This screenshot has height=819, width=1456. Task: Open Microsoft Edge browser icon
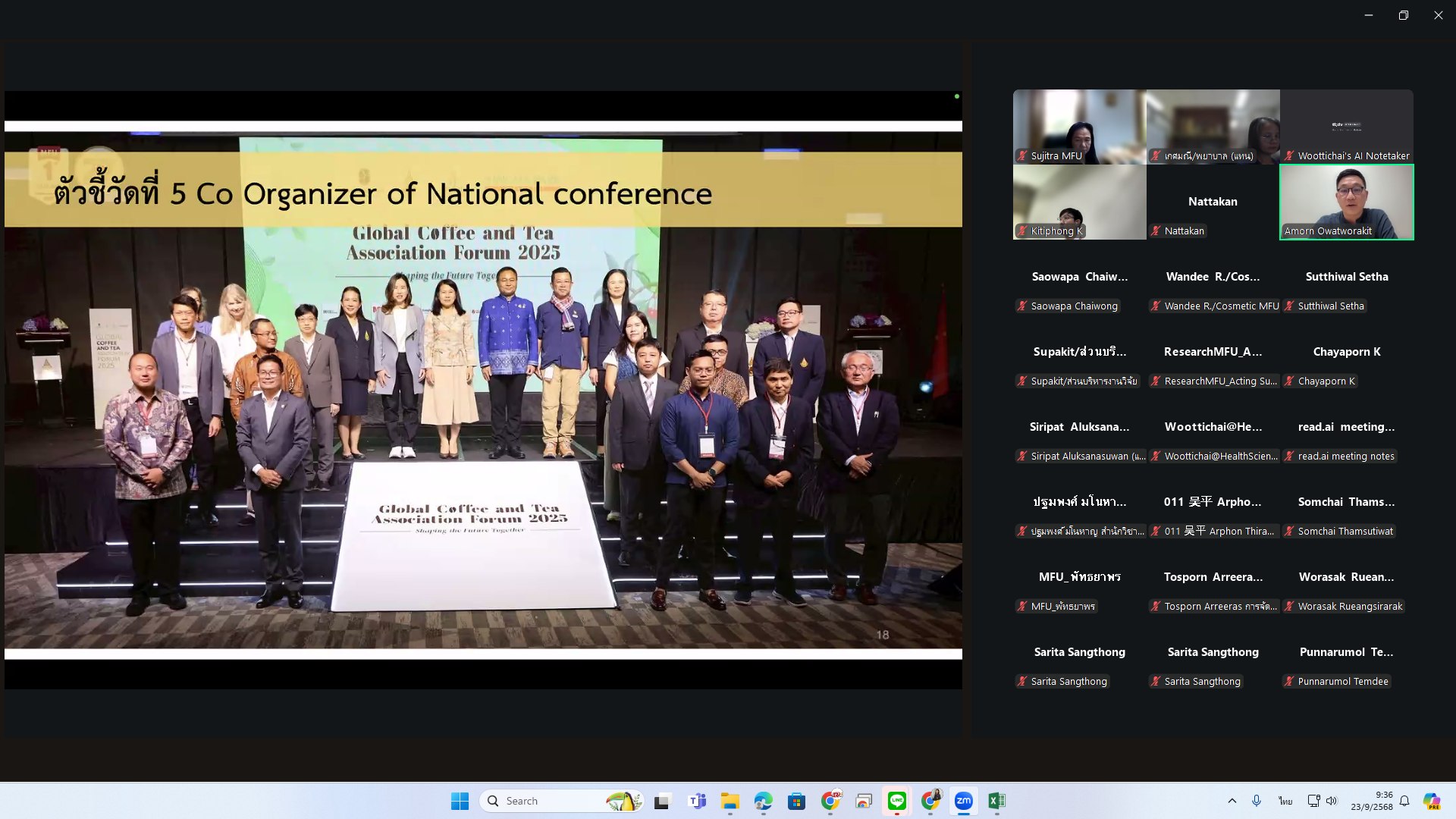pos(763,801)
